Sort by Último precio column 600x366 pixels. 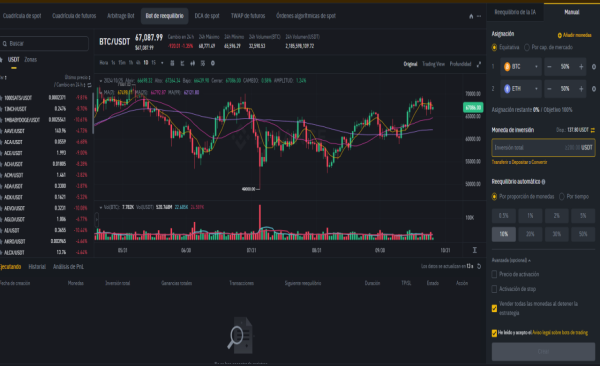[78, 77]
